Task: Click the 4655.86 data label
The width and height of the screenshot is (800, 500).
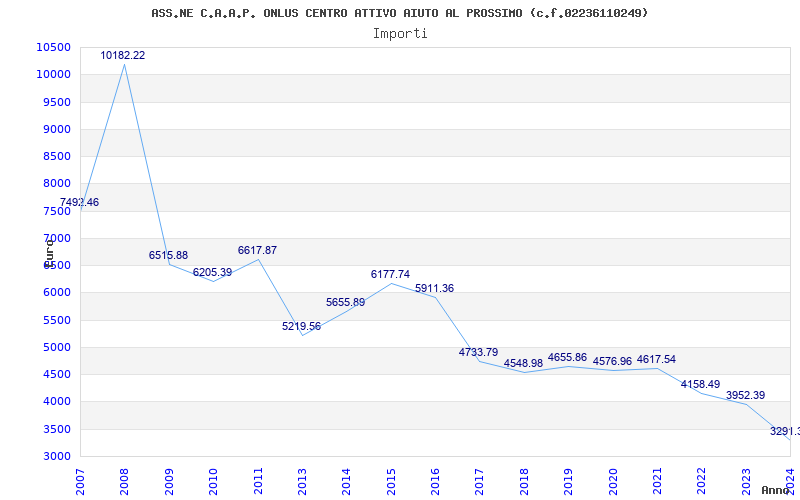Action: (567, 357)
